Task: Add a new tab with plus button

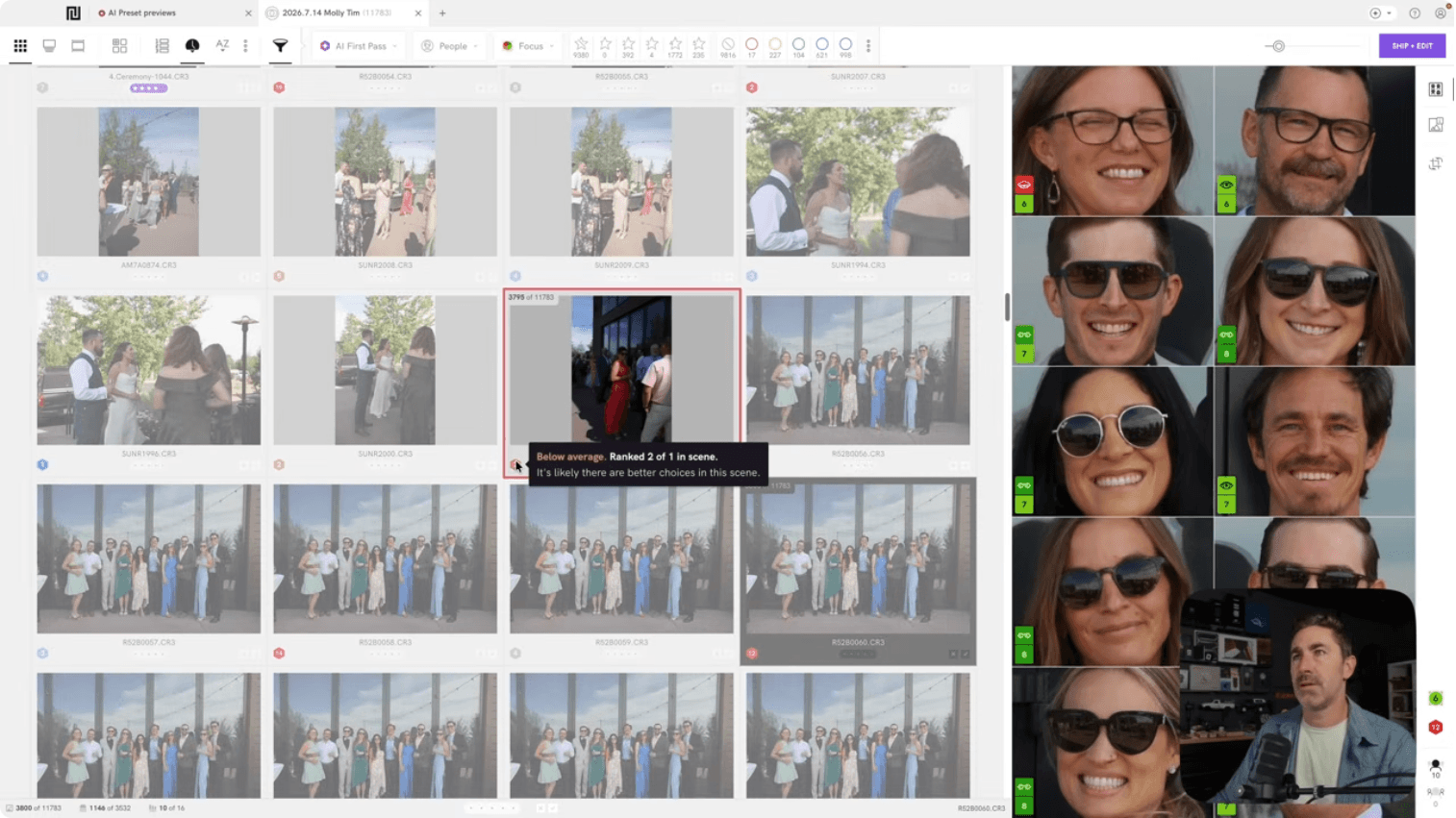Action: pyautogui.click(x=442, y=13)
